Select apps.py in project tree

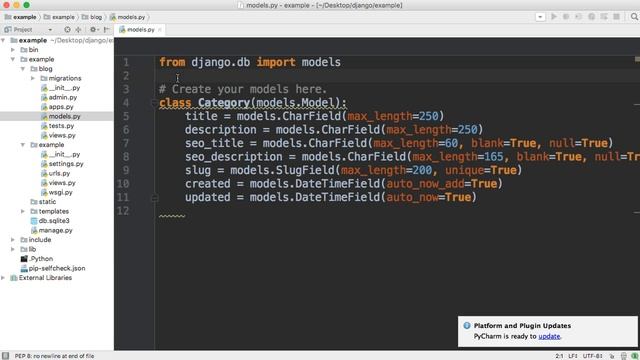point(57,107)
